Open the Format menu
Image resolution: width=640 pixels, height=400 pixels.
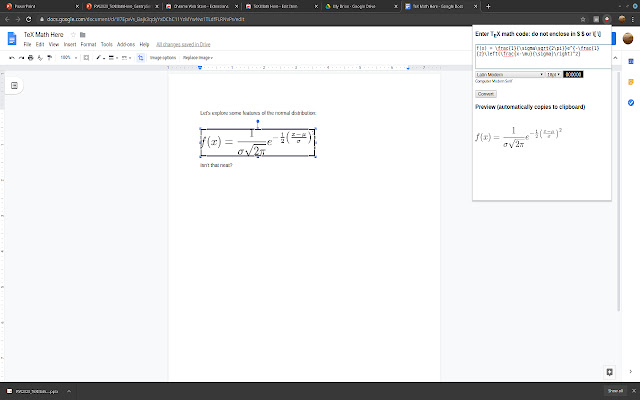(88, 44)
